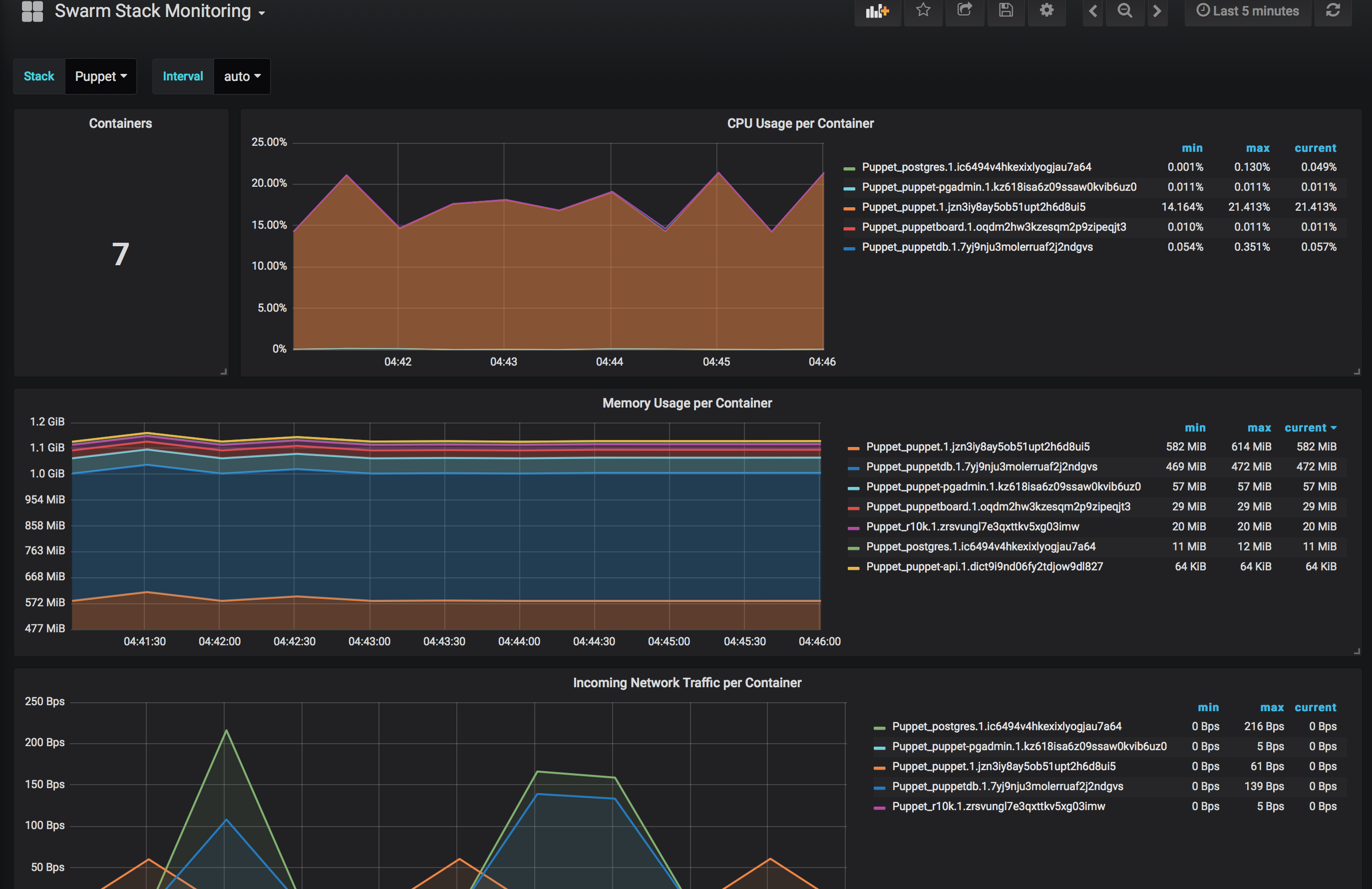Toggle Puppet_r10k series in Network legend
The height and width of the screenshot is (889, 1372).
pos(998,807)
